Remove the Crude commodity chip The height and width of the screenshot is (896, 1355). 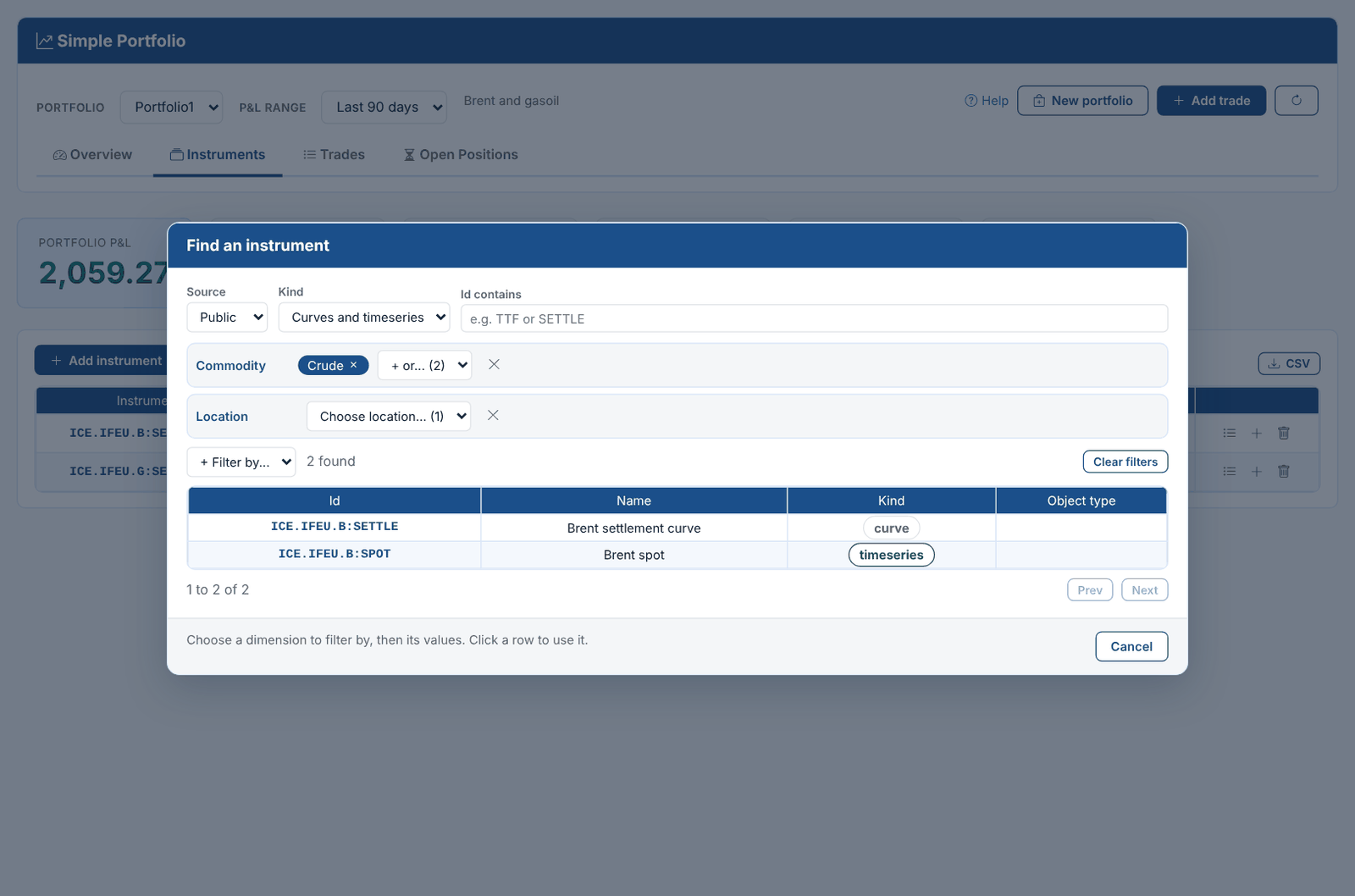354,365
